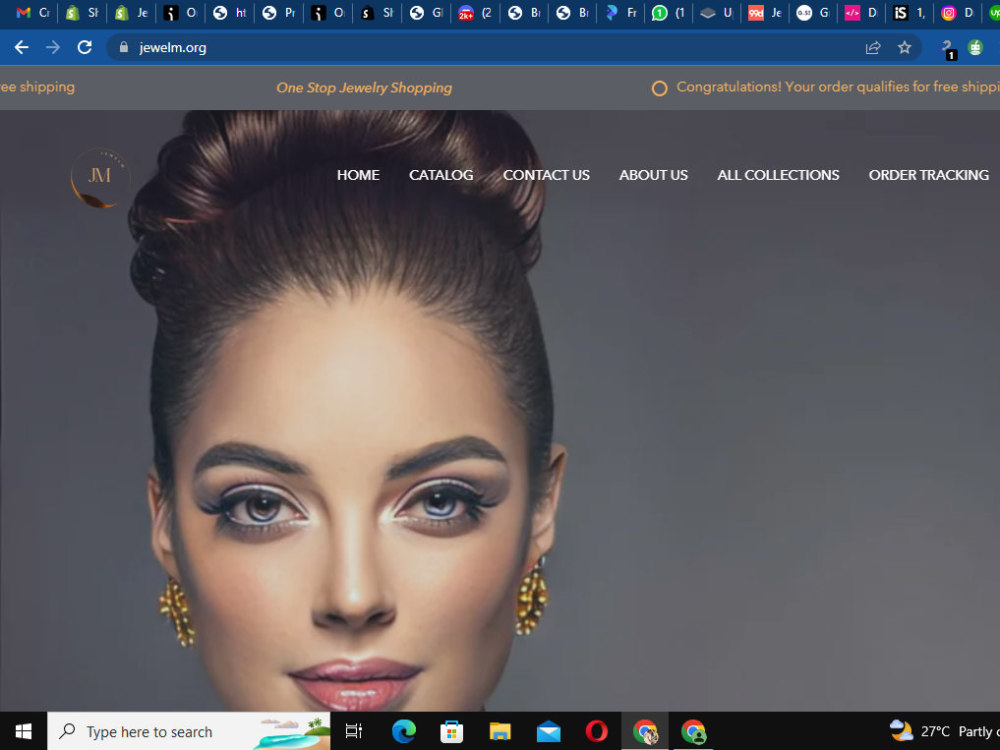Switch to the first Shopify 'Sh' tab
1000x750 pixels.
point(82,13)
